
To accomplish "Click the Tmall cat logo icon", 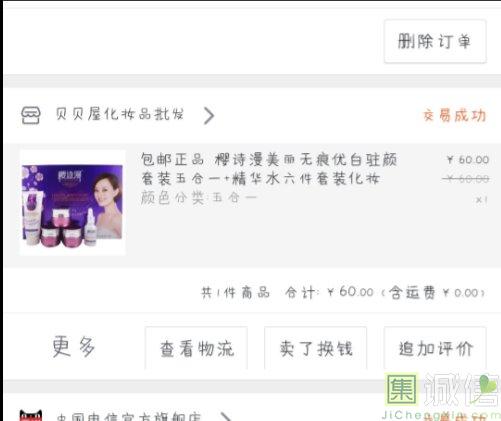I will [x=31, y=415].
